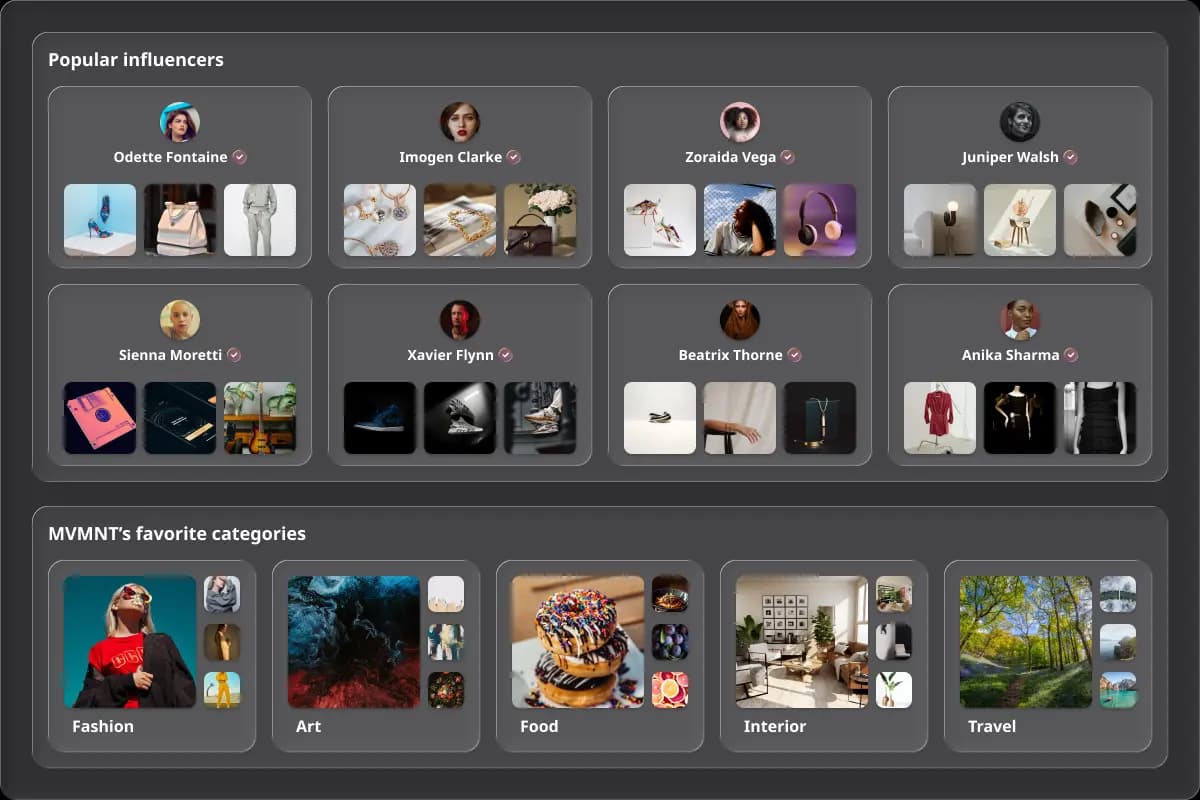Viewport: 1200px width, 800px height.
Task: Open Sienna Moretti's profile avatar
Action: point(180,320)
